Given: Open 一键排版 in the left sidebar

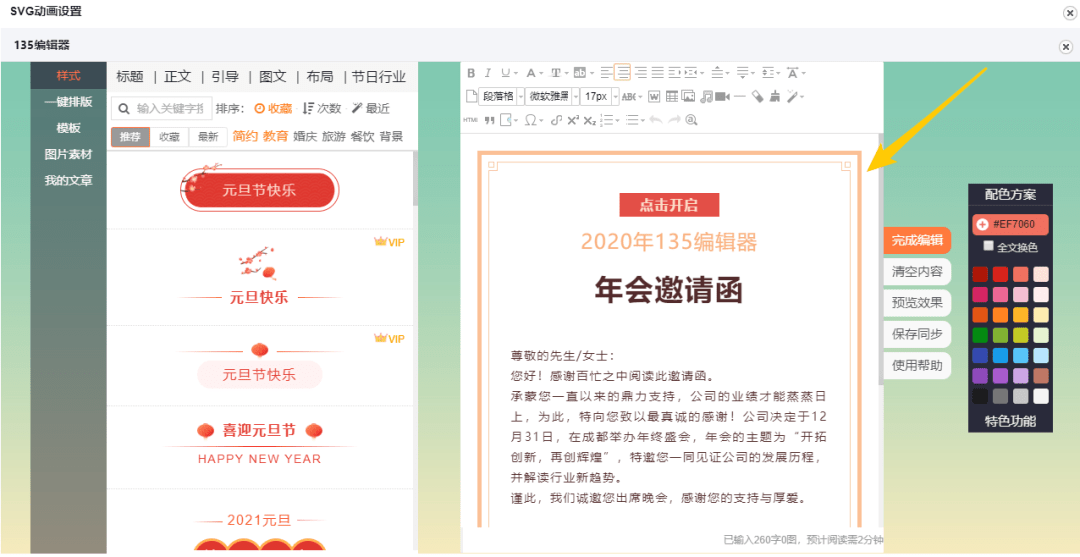Looking at the screenshot, I should click(x=68, y=102).
